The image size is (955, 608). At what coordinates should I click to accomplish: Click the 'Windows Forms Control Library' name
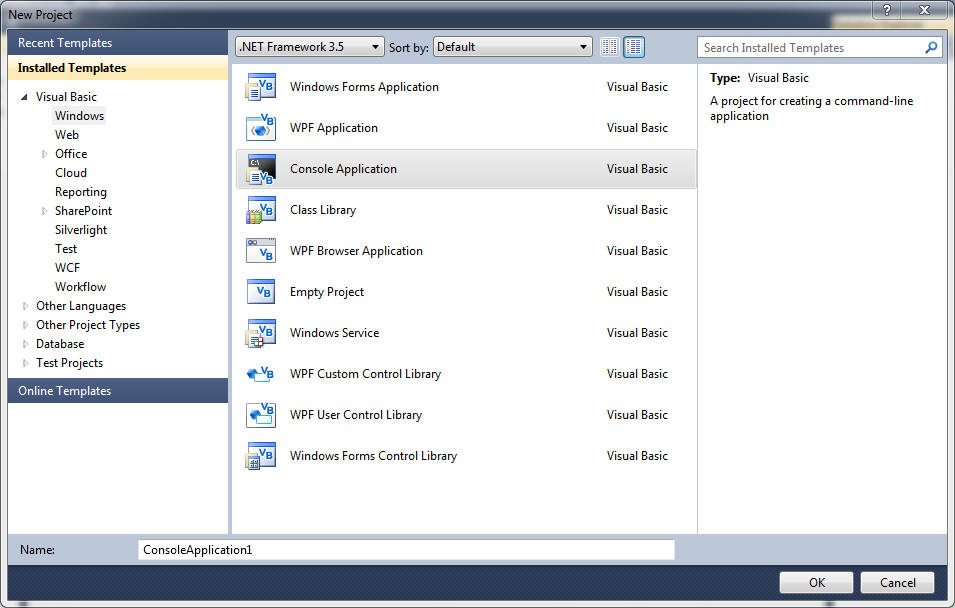pyautogui.click(x=373, y=456)
